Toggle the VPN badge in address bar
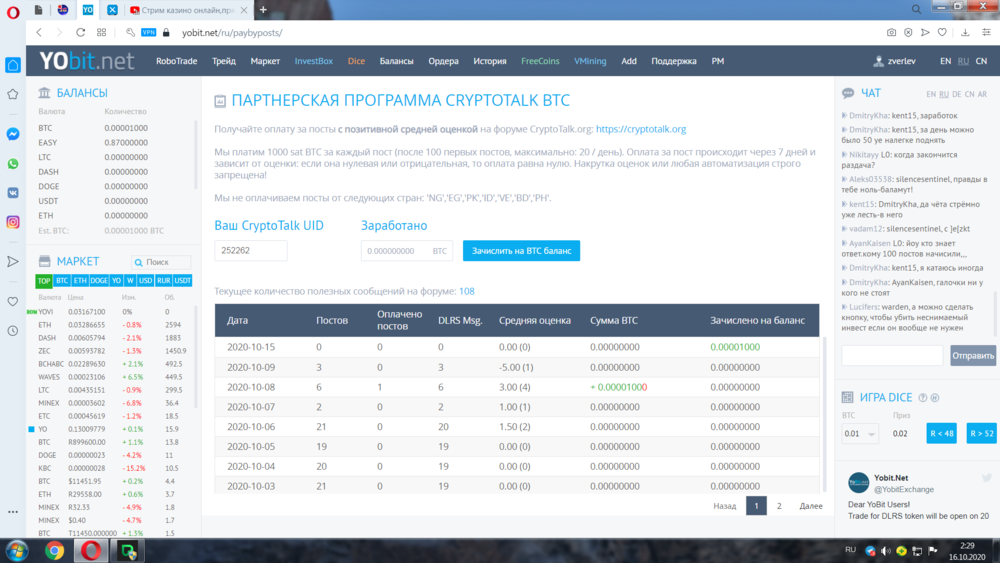This screenshot has width=1000, height=563. pos(149,33)
